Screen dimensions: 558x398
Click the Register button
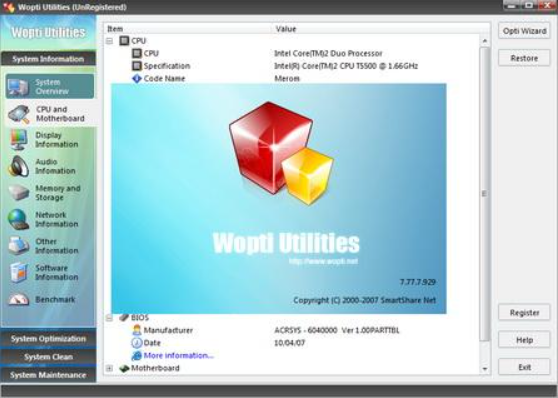pyautogui.click(x=524, y=313)
